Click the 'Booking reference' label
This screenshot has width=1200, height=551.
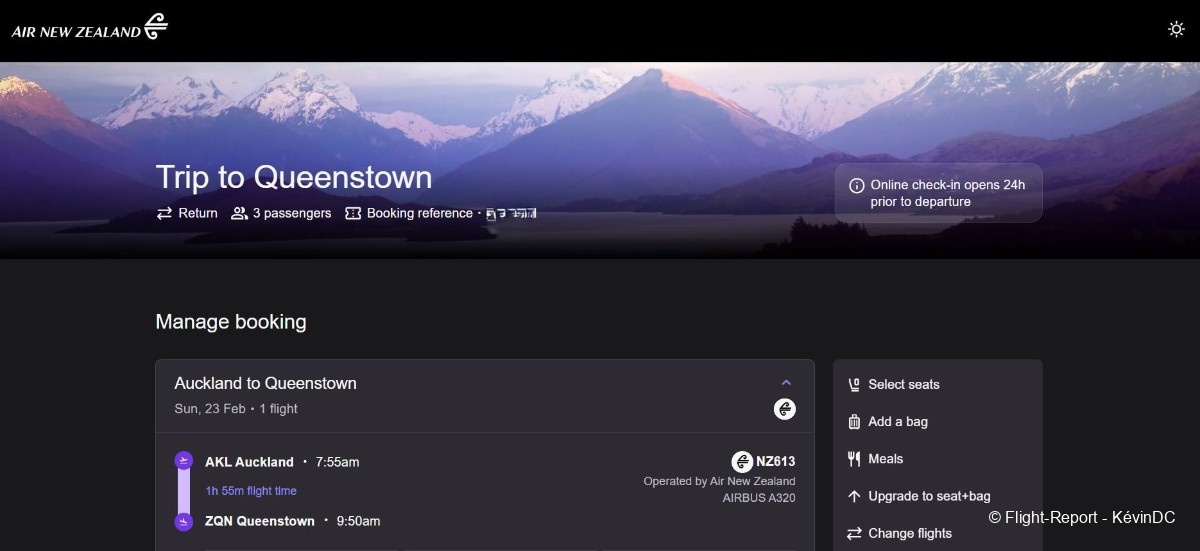pyautogui.click(x=420, y=213)
